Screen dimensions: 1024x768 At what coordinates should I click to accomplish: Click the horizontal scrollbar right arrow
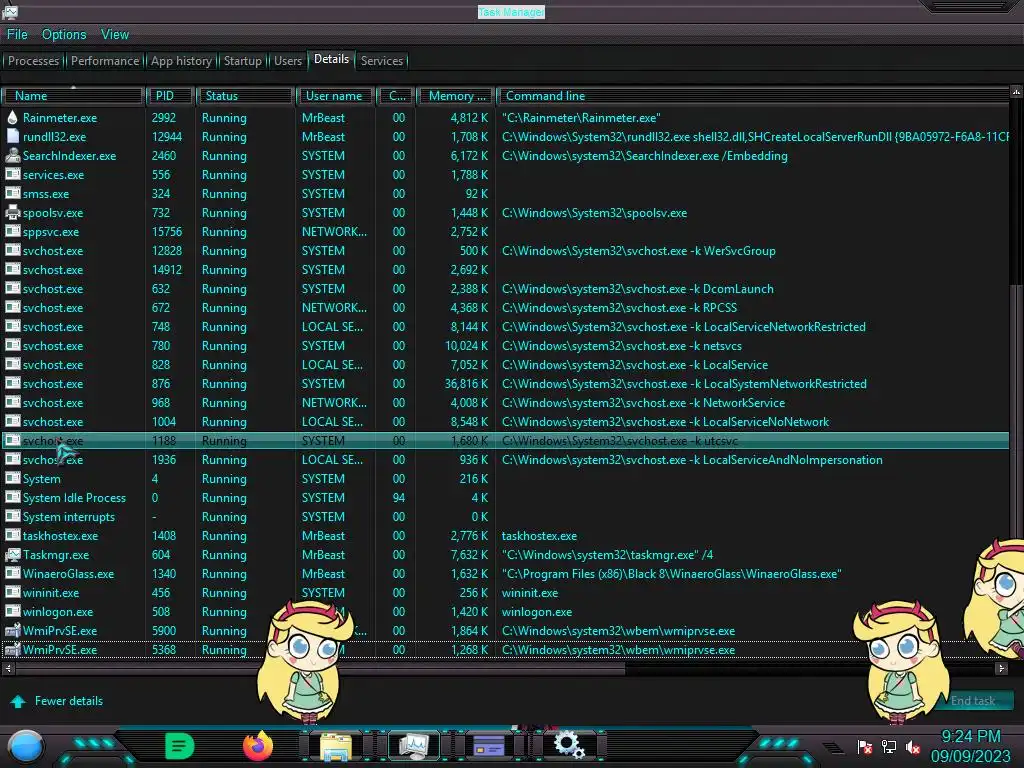pos(1001,668)
